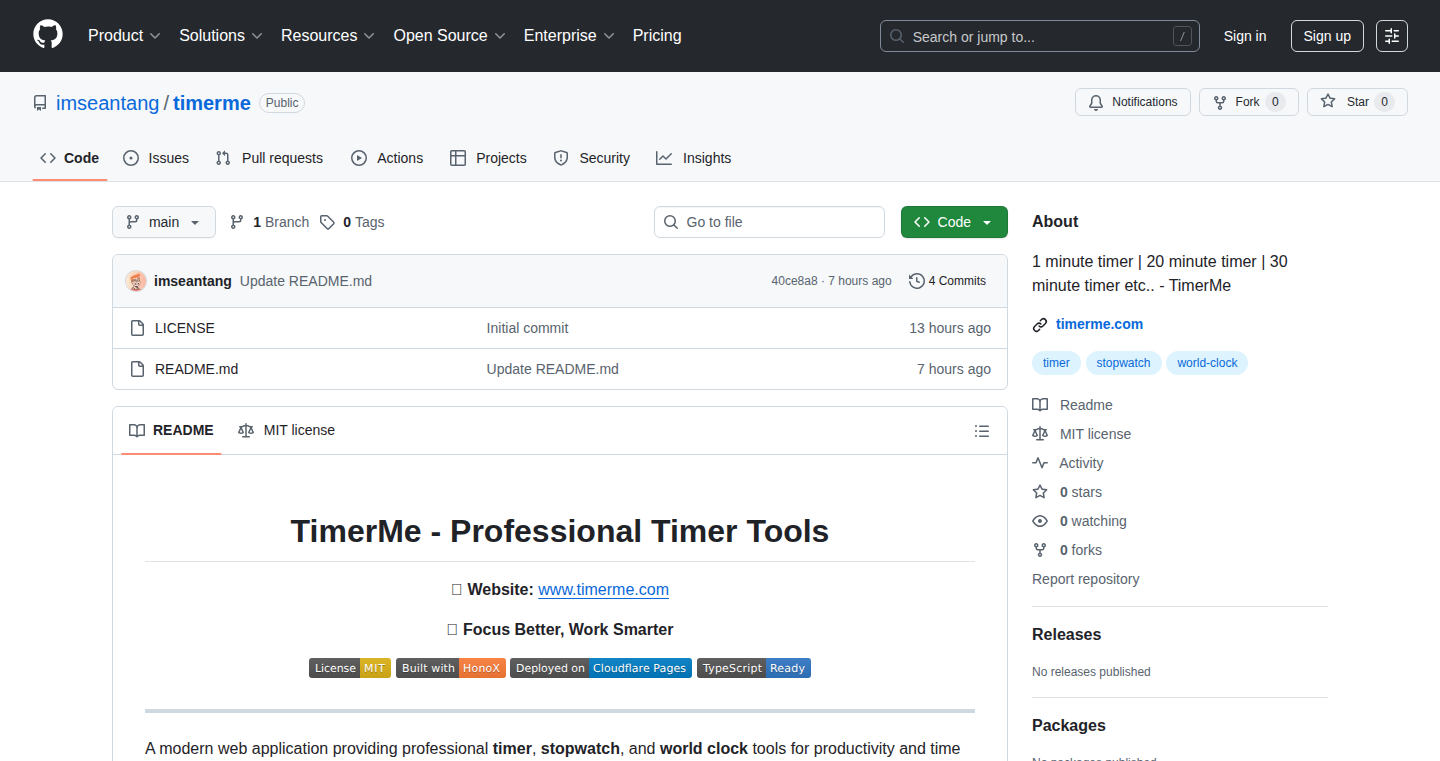Fork the repository

point(1248,102)
